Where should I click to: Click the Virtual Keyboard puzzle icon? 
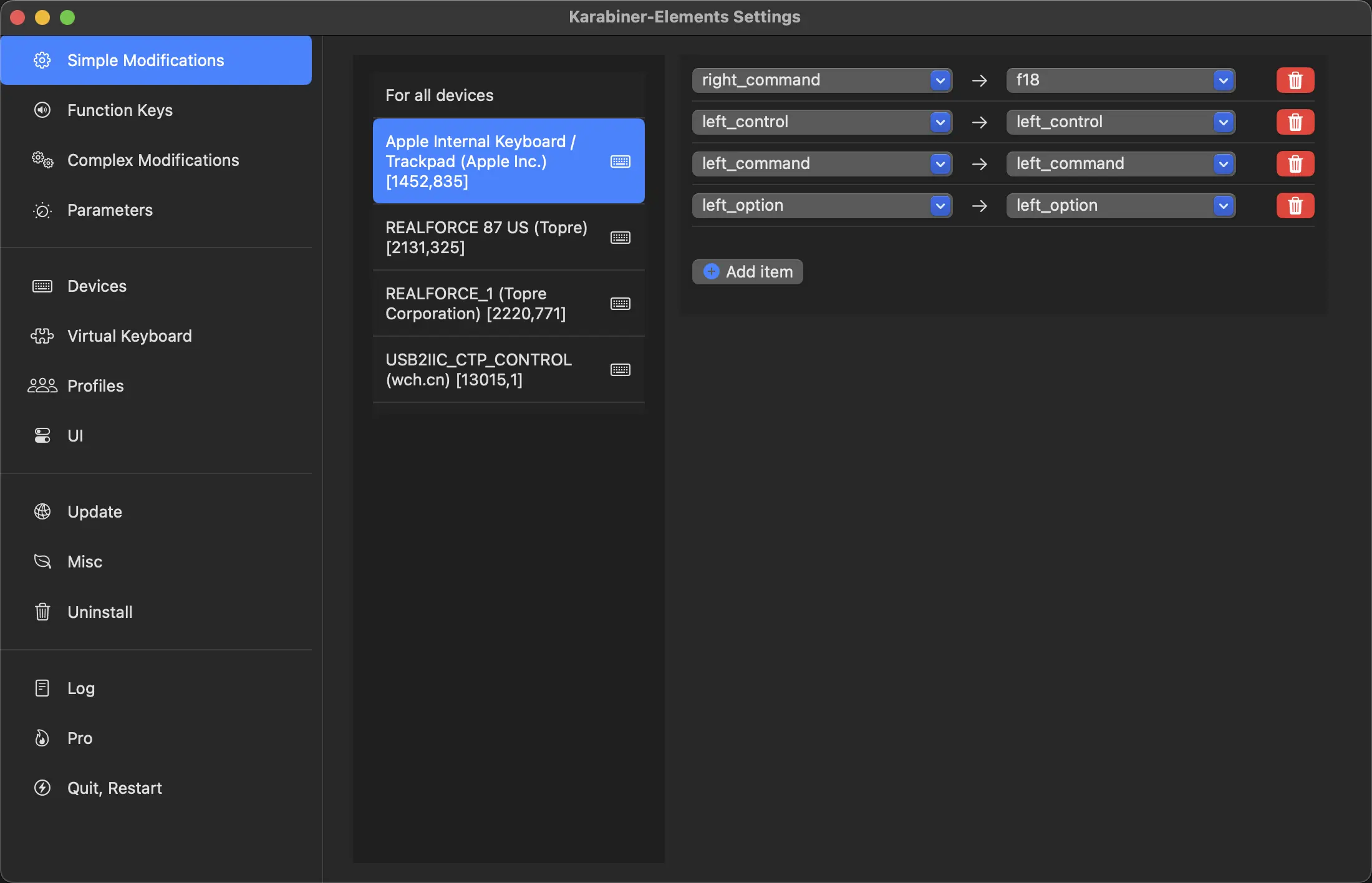click(42, 336)
